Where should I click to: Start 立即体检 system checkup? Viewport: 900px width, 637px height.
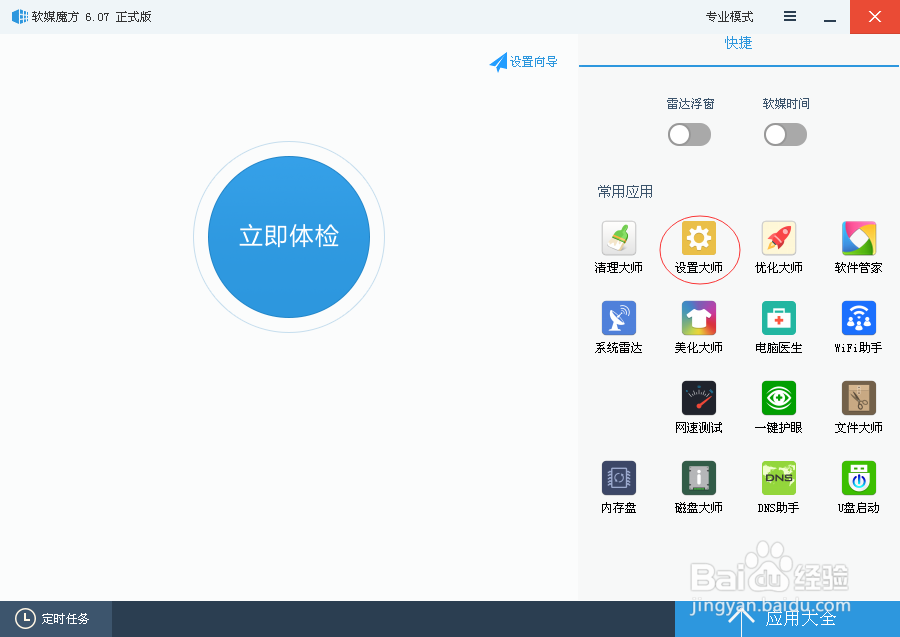pos(289,236)
